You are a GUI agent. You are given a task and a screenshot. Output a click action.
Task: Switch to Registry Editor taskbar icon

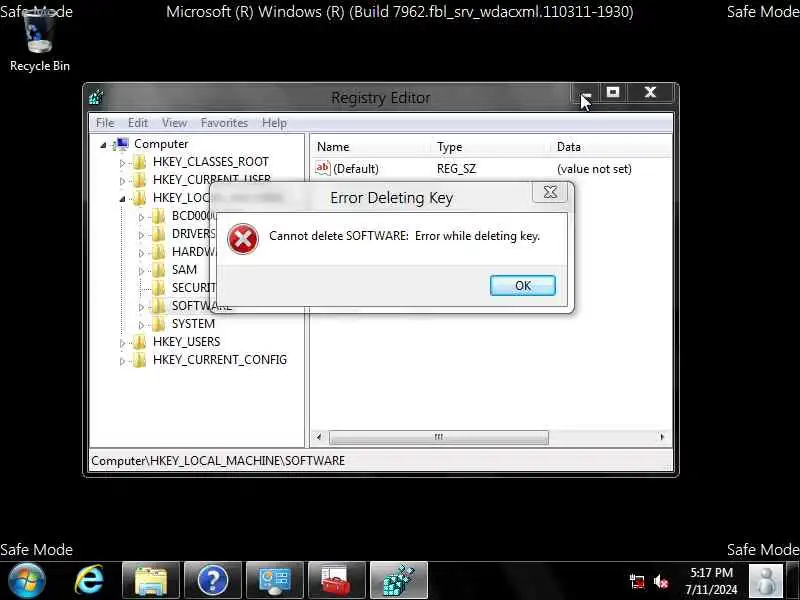tap(398, 581)
